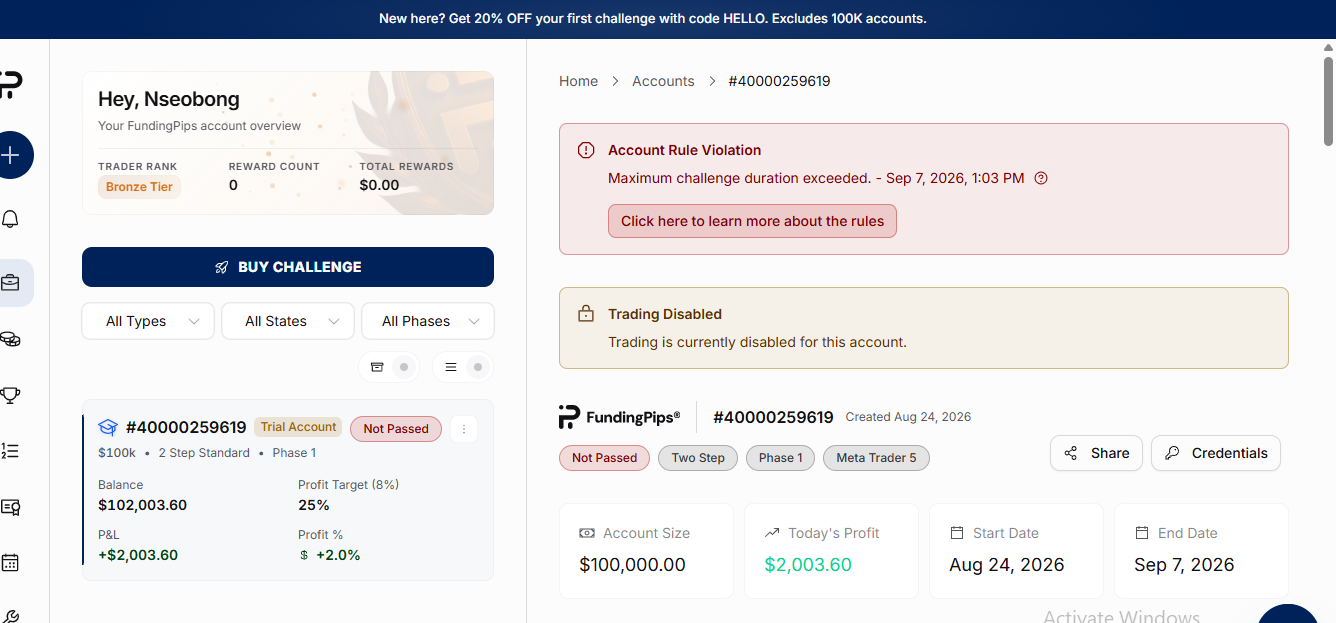The width and height of the screenshot is (1336, 623).
Task: Open the notifications bell in sidebar
Action: 11,219
